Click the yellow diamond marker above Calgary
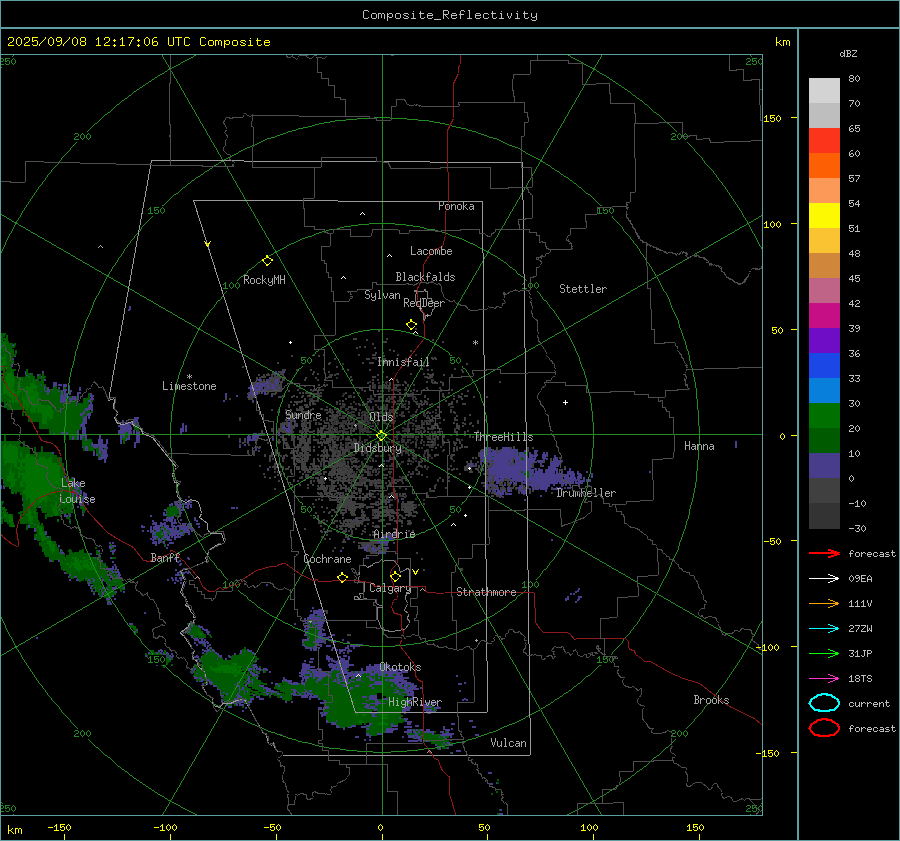 (395, 576)
